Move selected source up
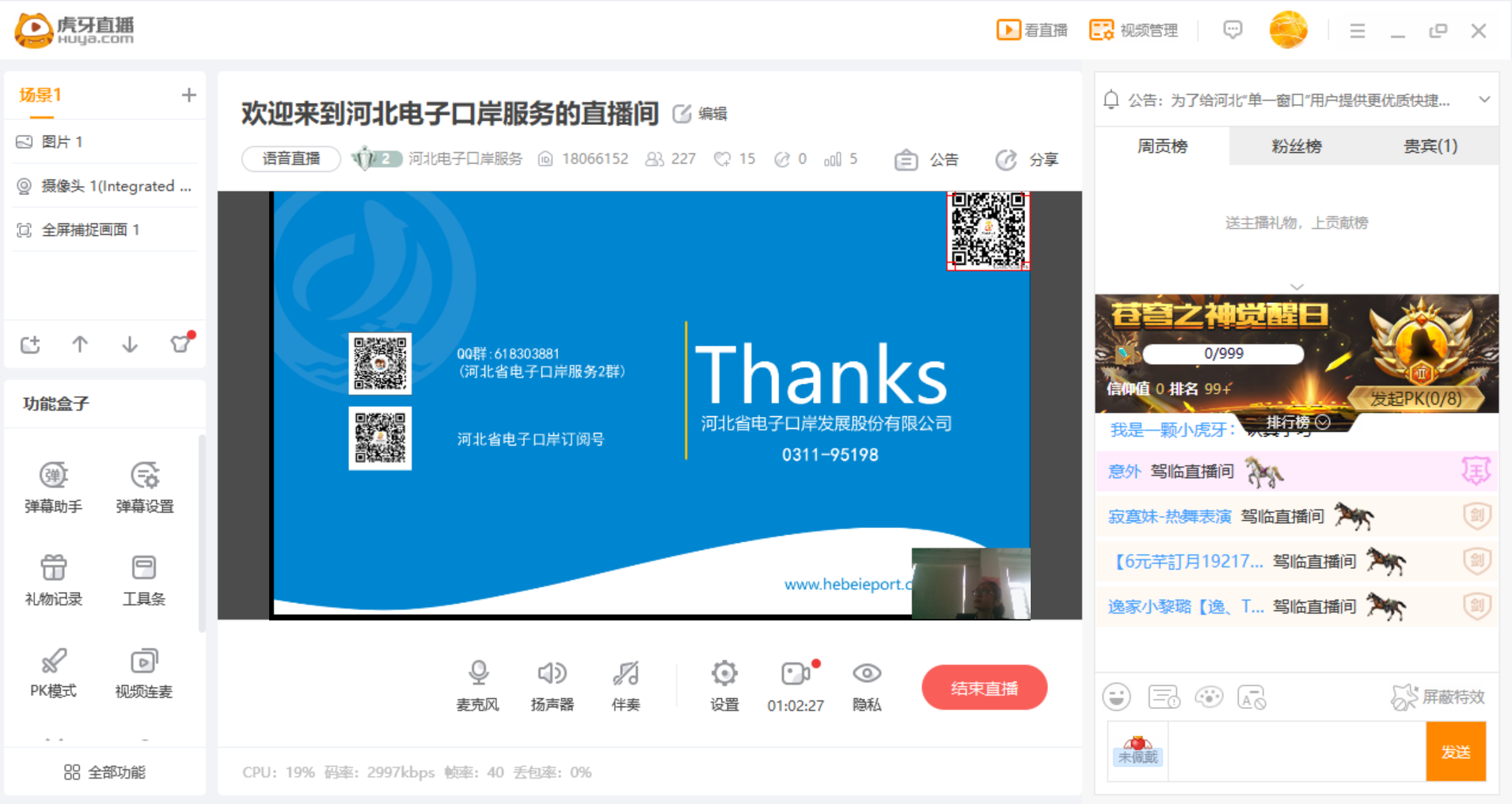Viewport: 1512px width, 804px height. (80, 344)
